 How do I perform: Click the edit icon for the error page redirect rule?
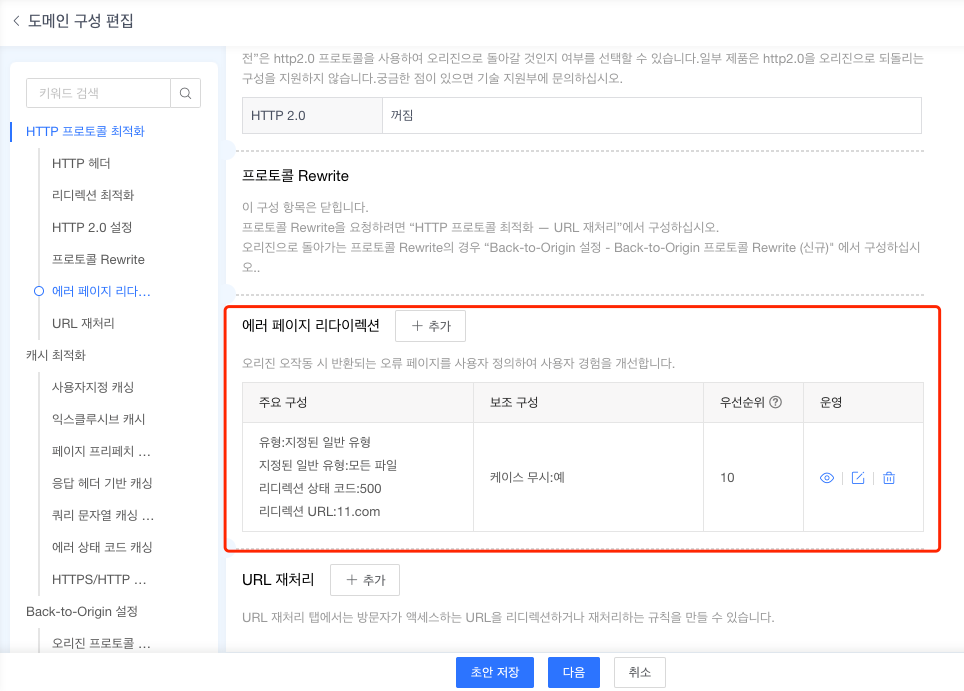pos(857,477)
